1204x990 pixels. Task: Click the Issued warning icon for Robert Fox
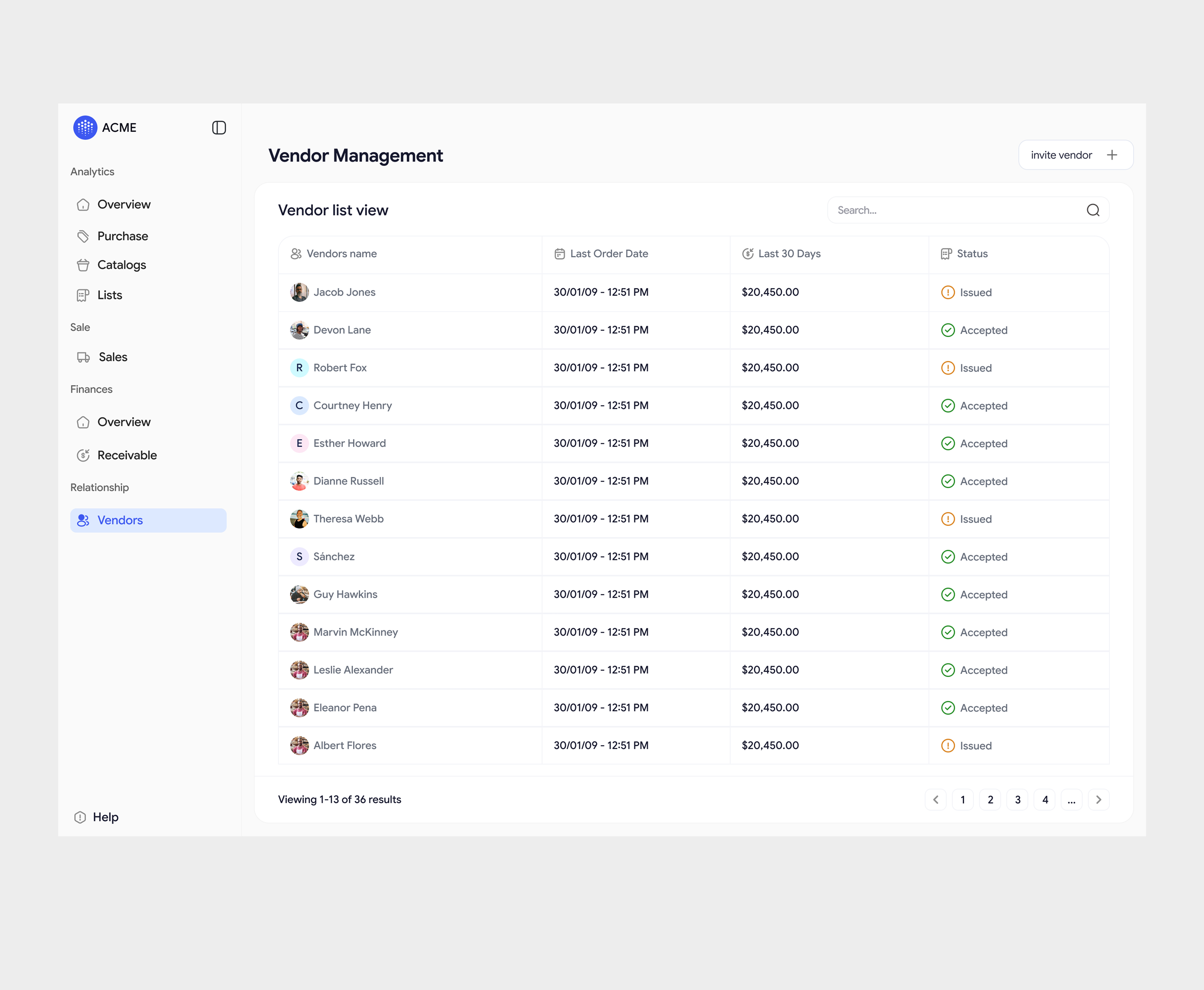click(x=948, y=368)
